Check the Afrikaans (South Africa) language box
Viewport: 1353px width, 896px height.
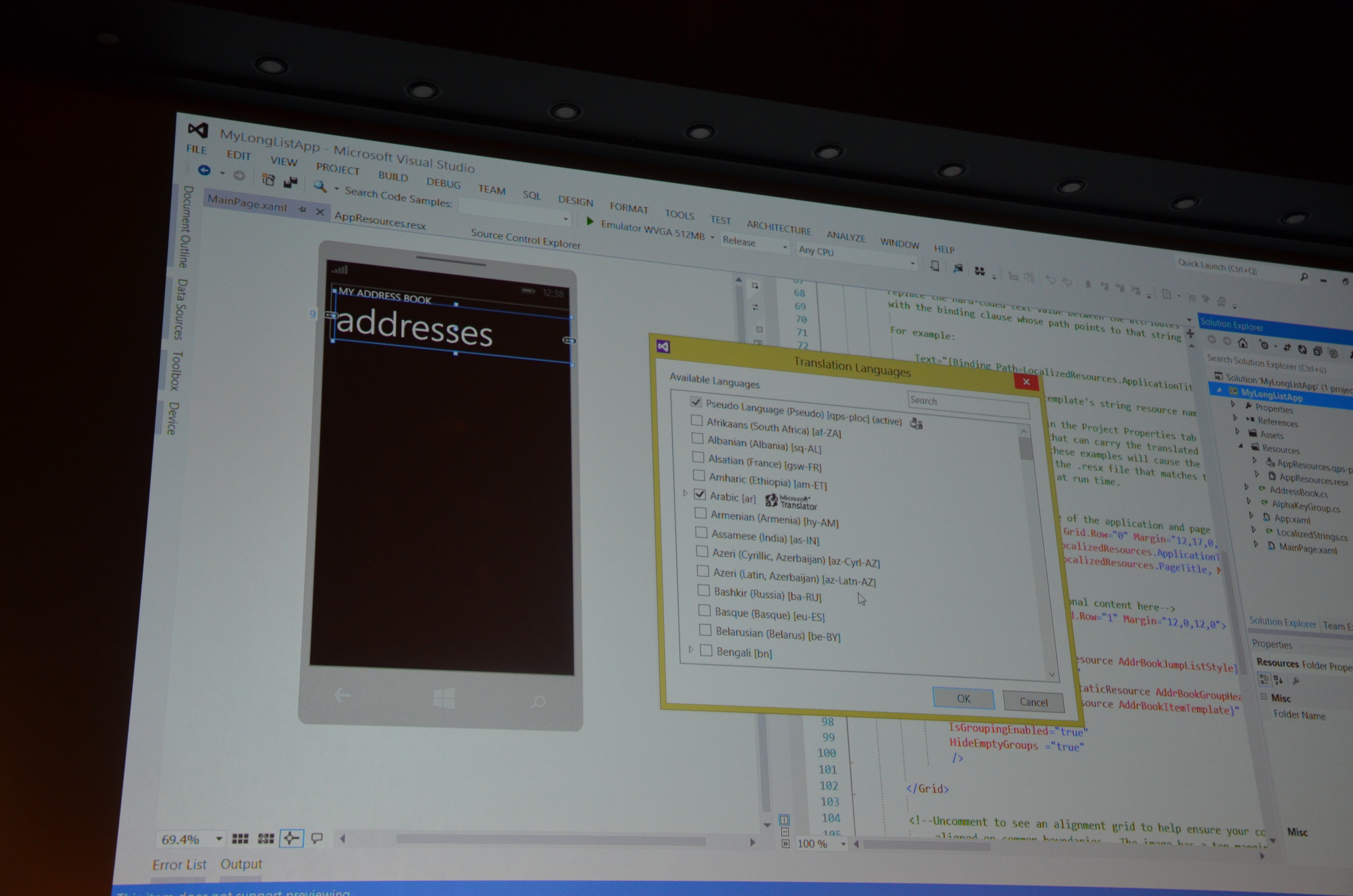(697, 421)
